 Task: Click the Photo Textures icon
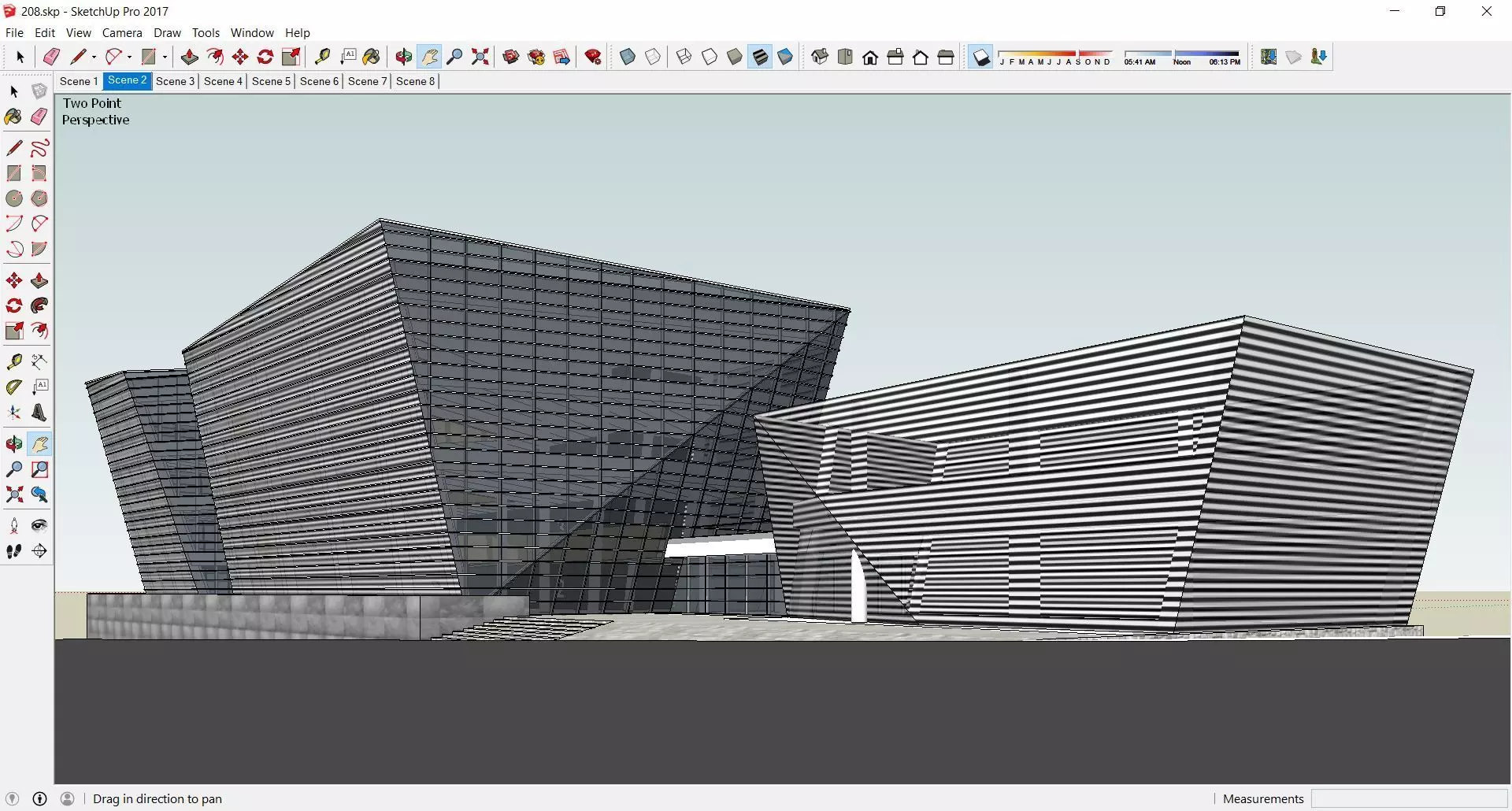coord(1319,57)
